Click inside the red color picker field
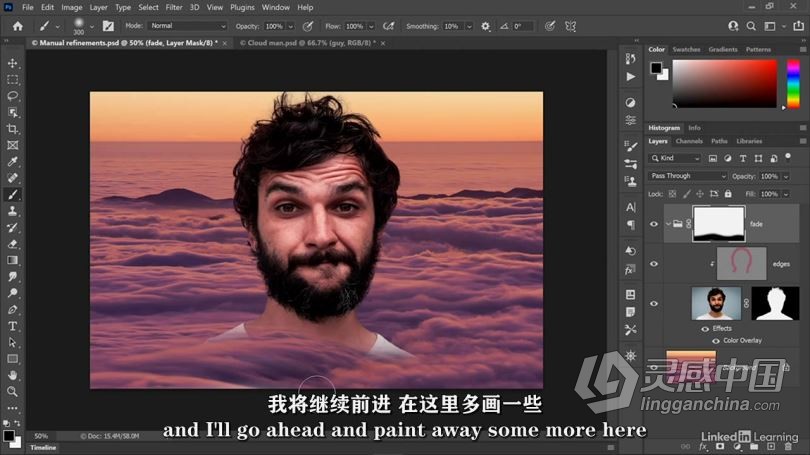810x455 pixels. click(725, 84)
